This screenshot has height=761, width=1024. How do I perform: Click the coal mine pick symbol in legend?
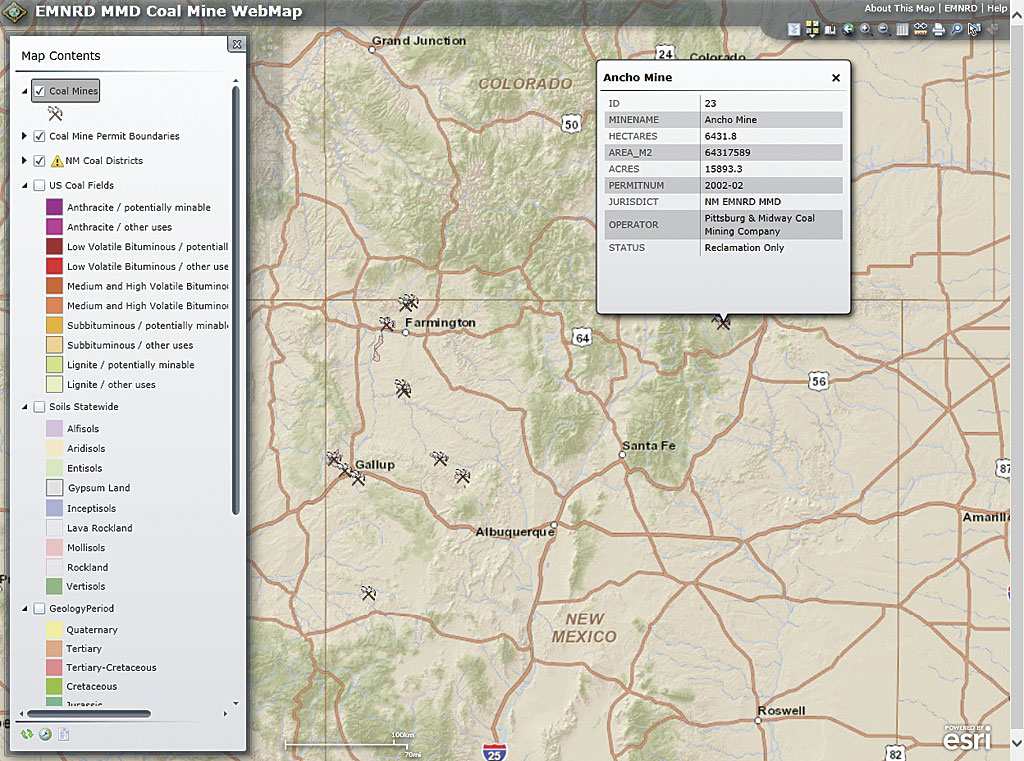(x=55, y=114)
